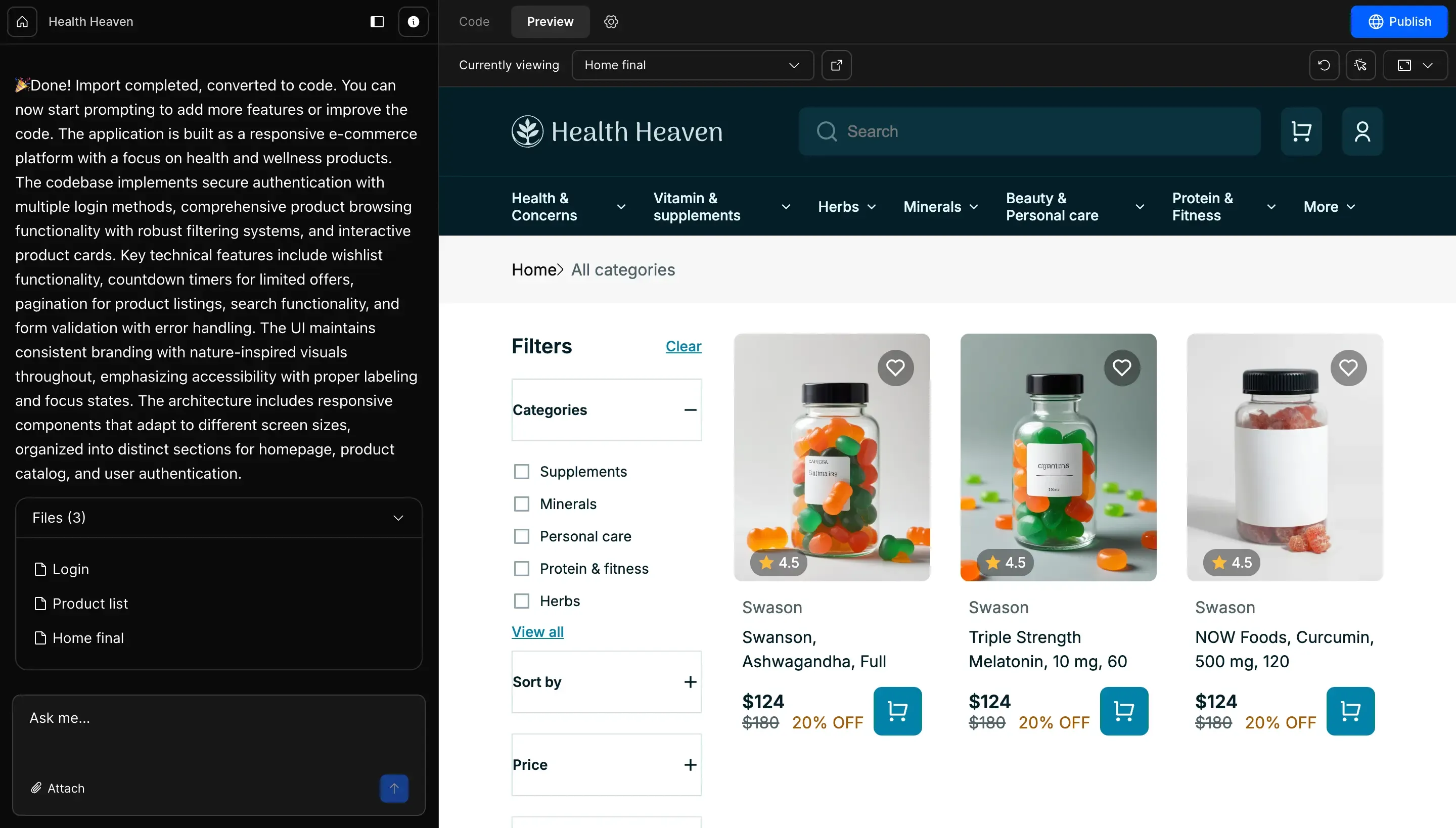Expand Vitamin & supplements menu
Image resolution: width=1456 pixels, height=828 pixels.
(722, 206)
